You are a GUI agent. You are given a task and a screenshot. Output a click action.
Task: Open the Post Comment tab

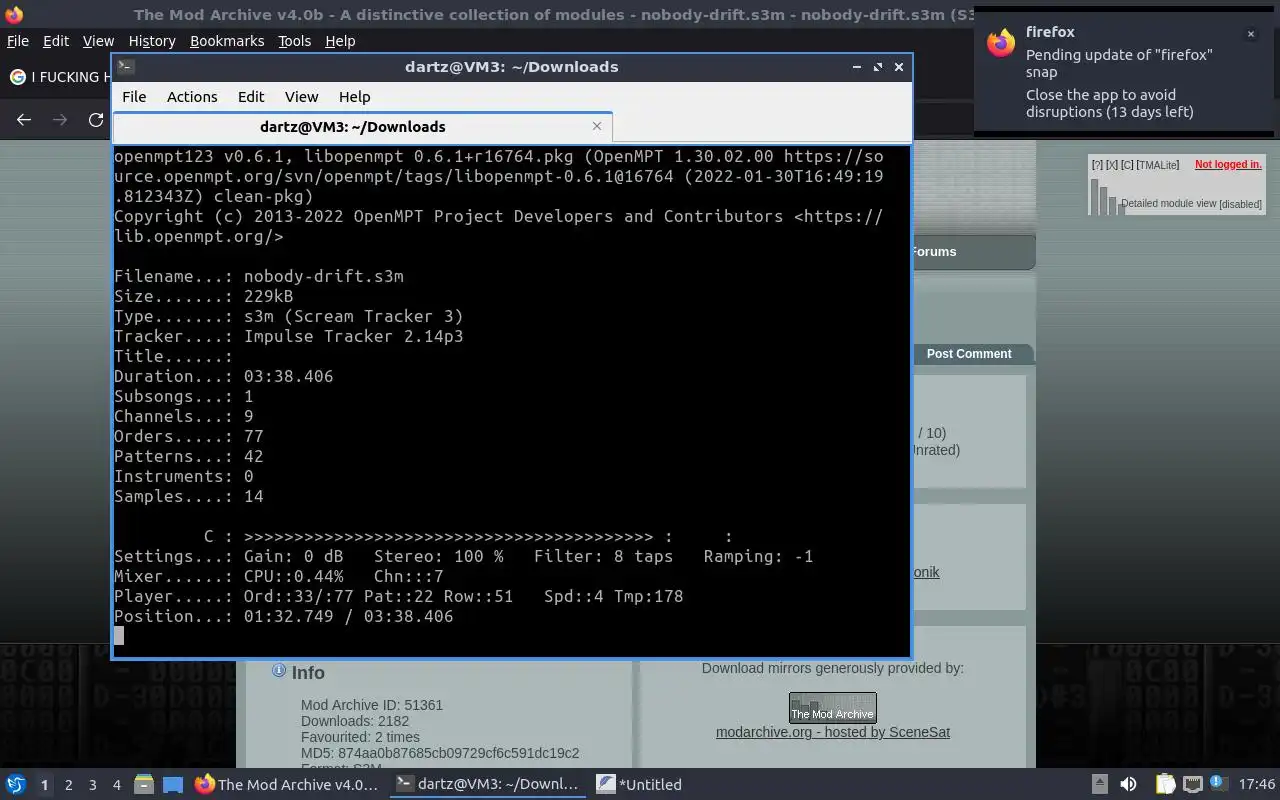[x=969, y=354]
